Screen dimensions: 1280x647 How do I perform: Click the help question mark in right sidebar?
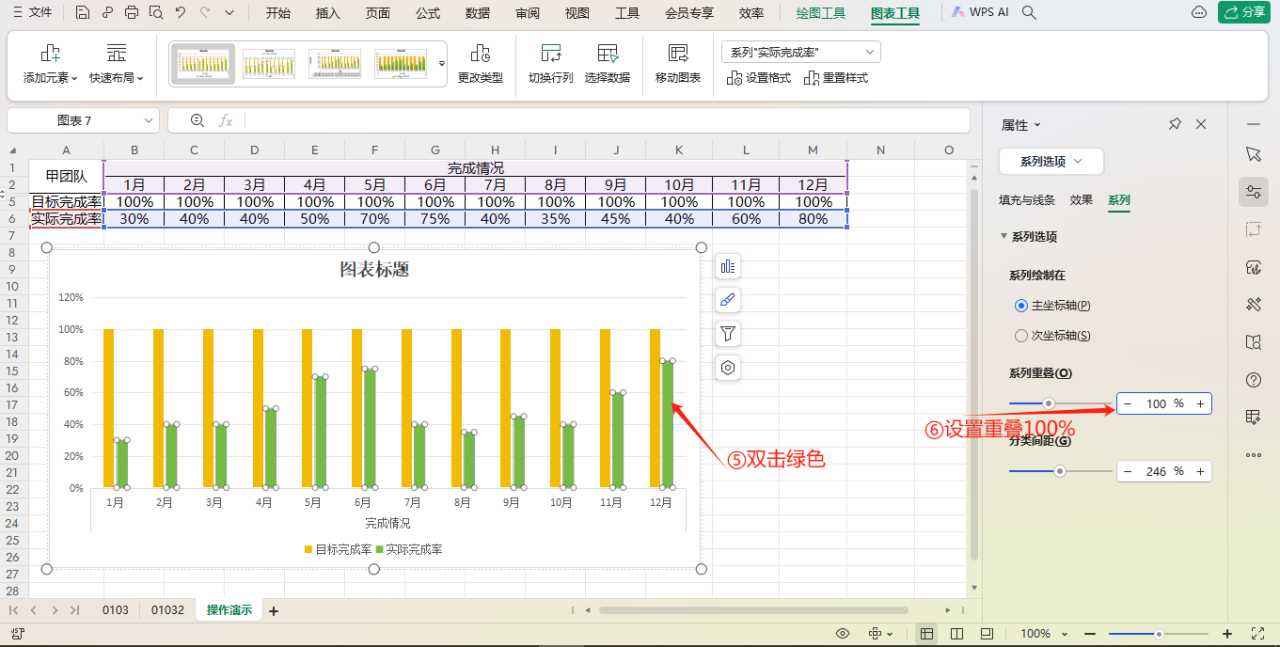coord(1254,380)
